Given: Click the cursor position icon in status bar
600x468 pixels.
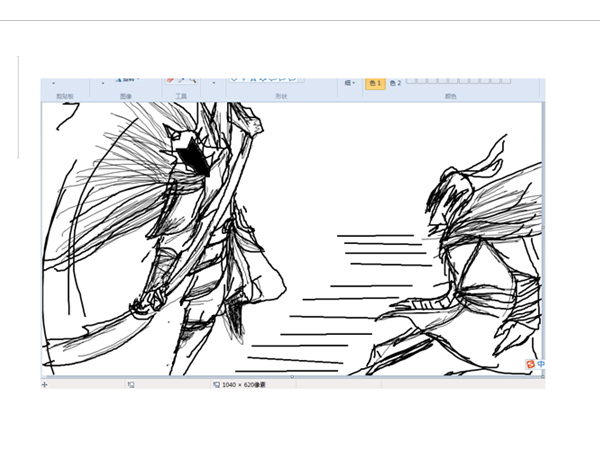Looking at the screenshot, I should pos(45,384).
